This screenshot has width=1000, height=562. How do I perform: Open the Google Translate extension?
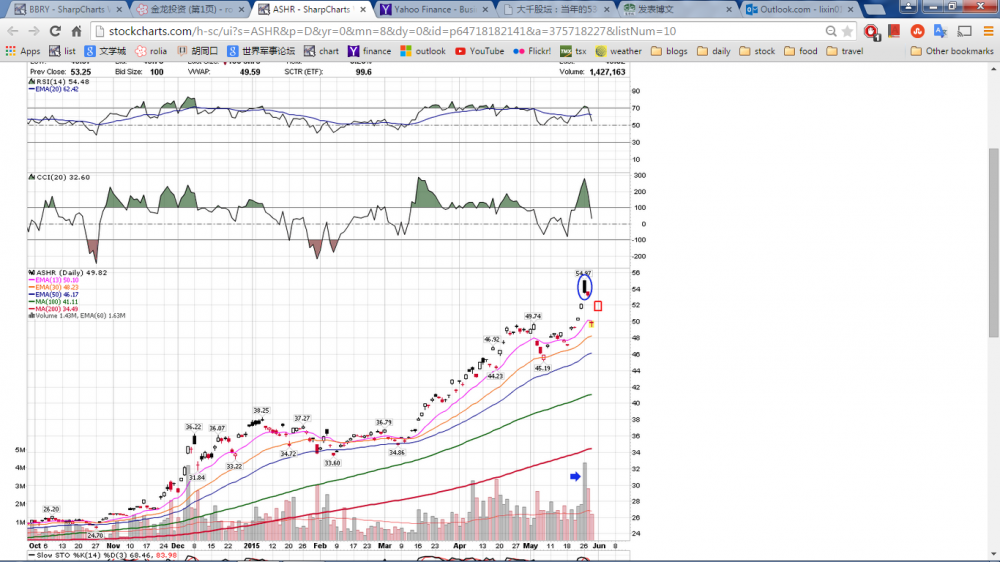940,31
